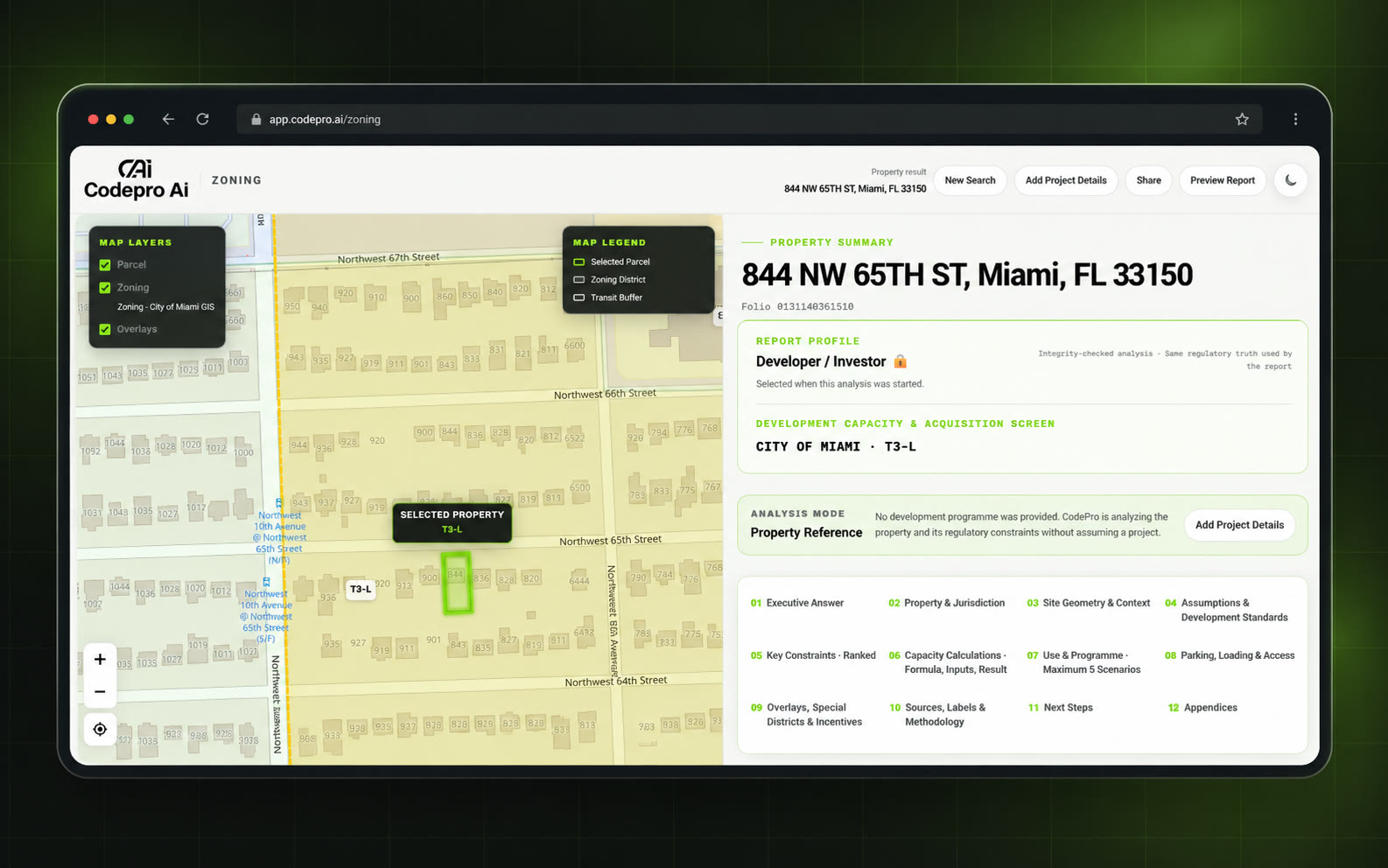Click Zoning District legend swatch icon
This screenshot has width=1388, height=868.
578,280
